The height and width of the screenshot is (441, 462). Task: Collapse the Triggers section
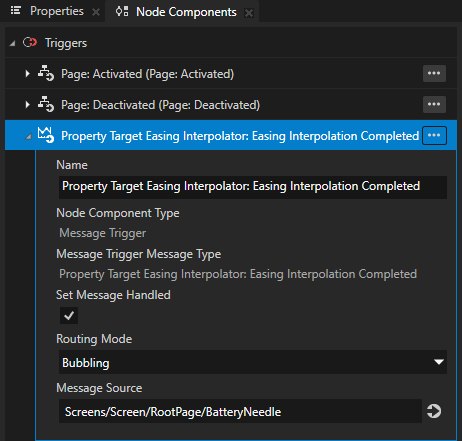[x=12, y=43]
